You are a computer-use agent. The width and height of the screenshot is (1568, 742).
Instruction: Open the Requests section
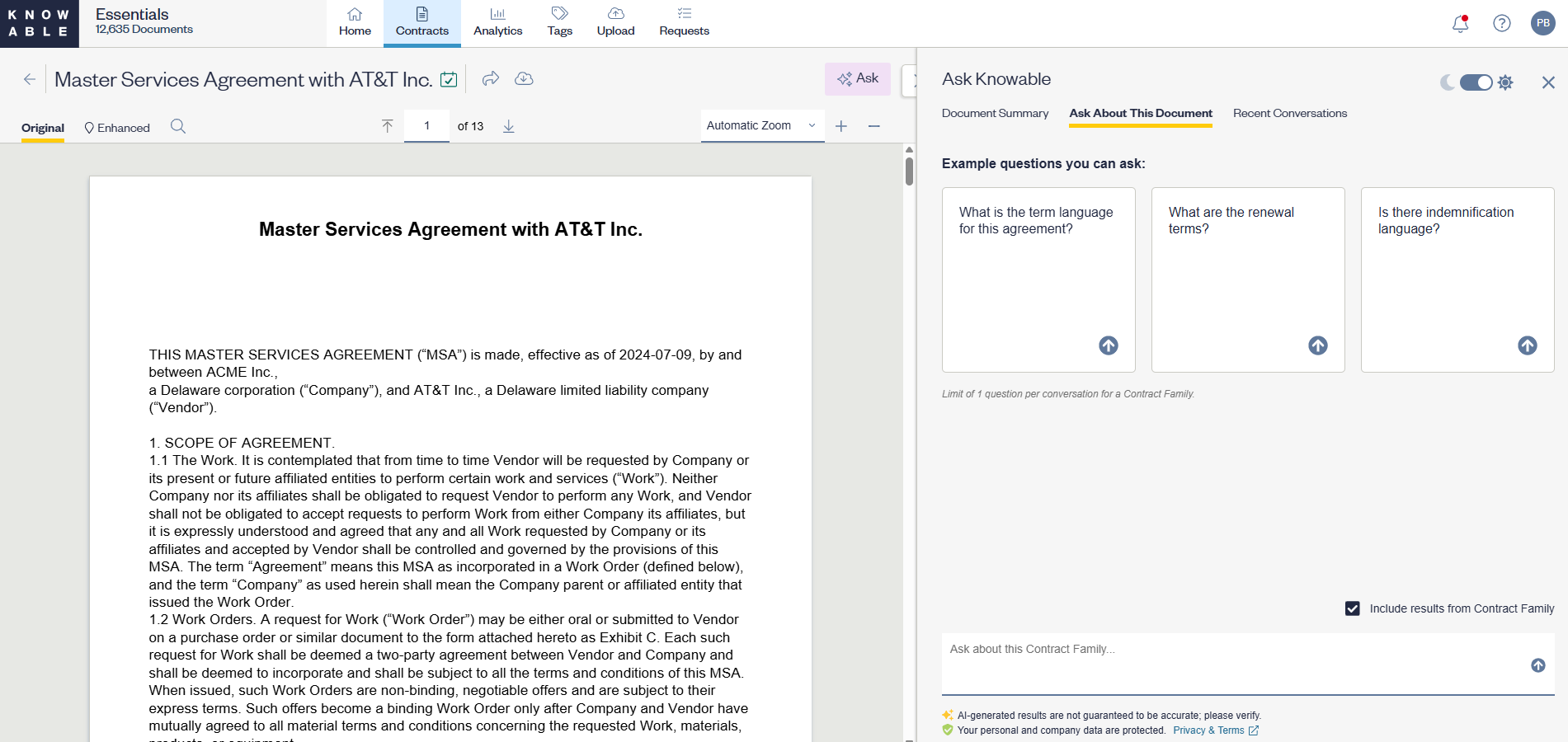[x=685, y=23]
